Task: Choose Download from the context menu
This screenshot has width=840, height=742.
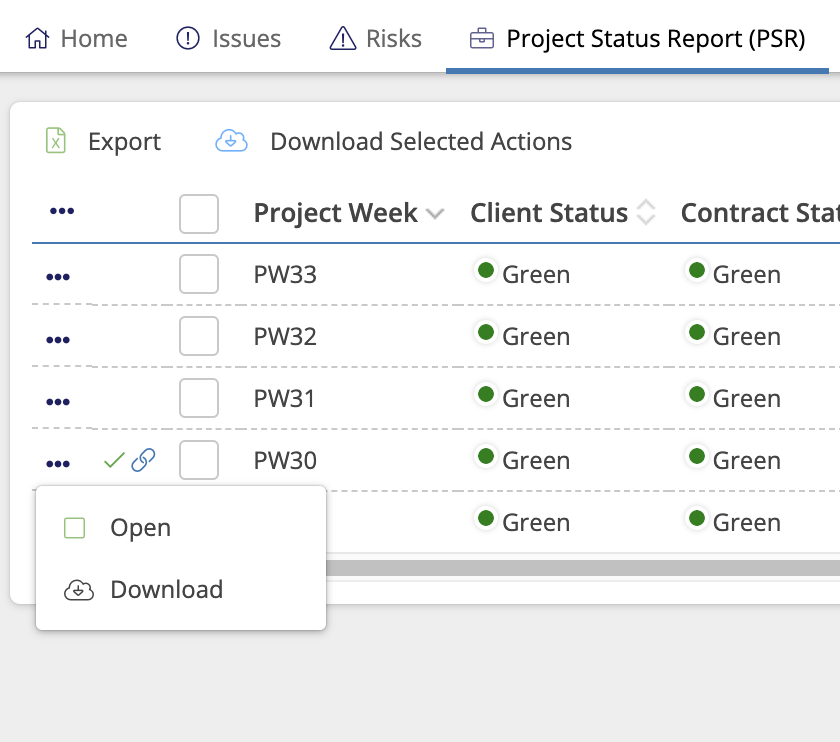Action: point(166,590)
